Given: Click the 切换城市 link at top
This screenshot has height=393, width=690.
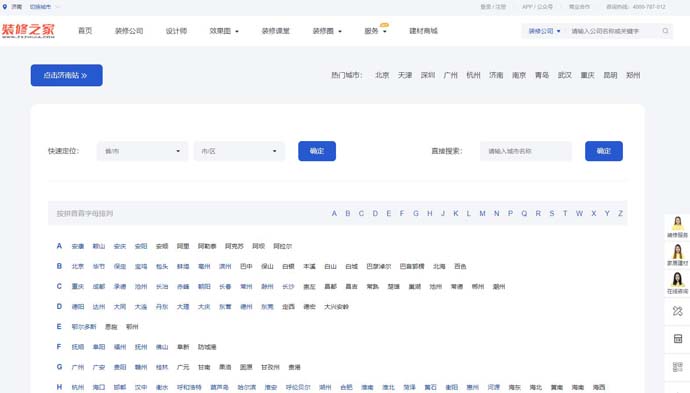Looking at the screenshot, I should tap(40, 7).
